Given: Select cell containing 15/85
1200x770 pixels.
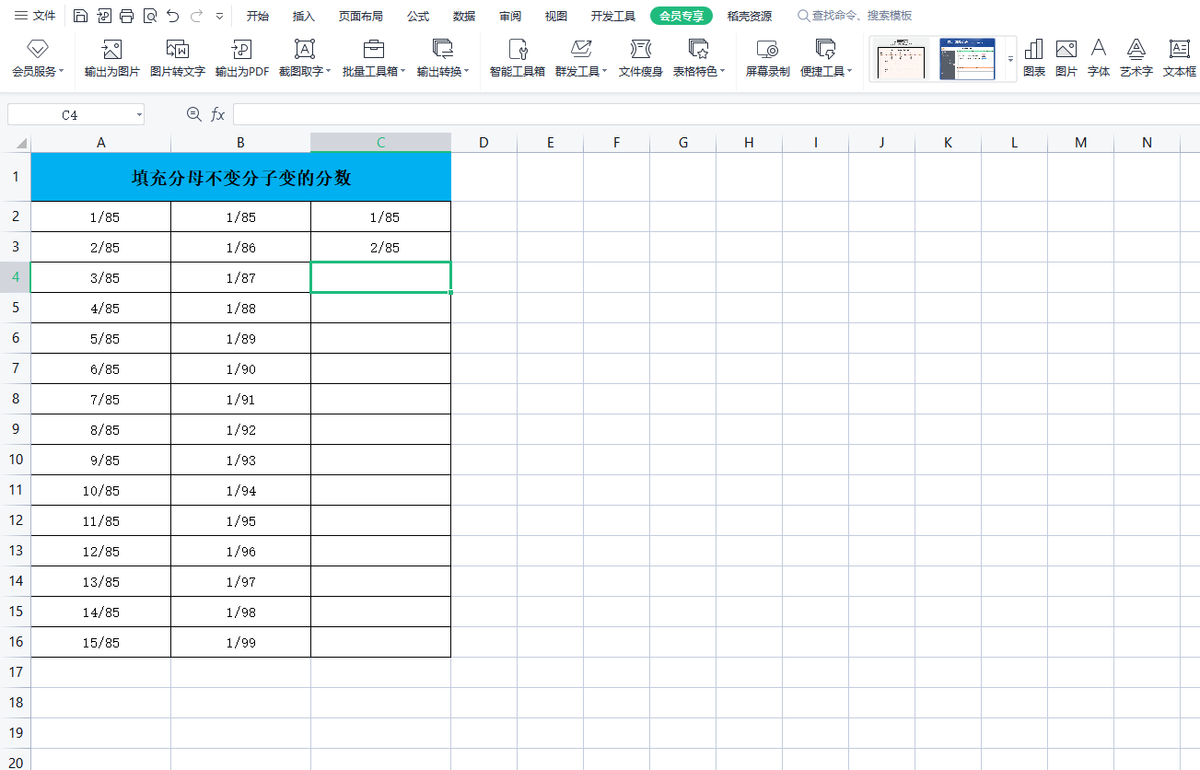Looking at the screenshot, I should pyautogui.click(x=101, y=642).
